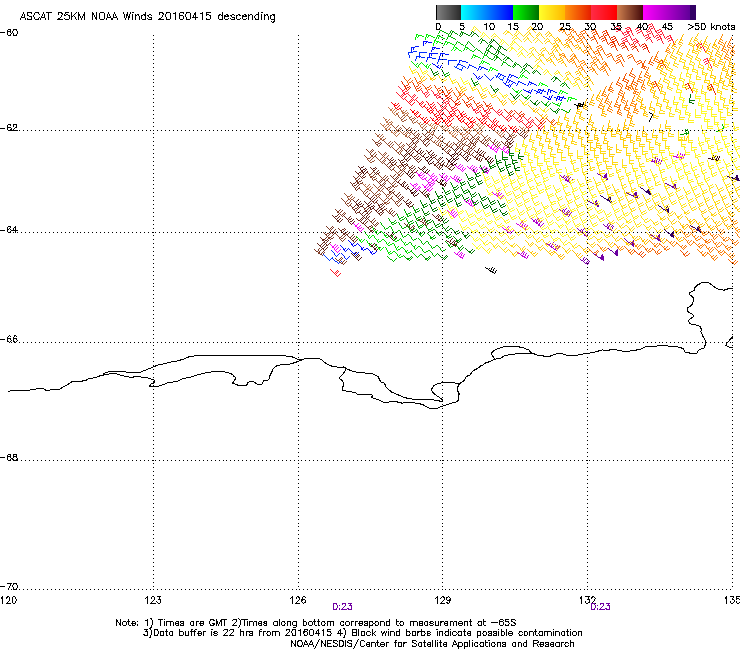
Task: Click the legend tick label '45'
Action: coord(667,27)
